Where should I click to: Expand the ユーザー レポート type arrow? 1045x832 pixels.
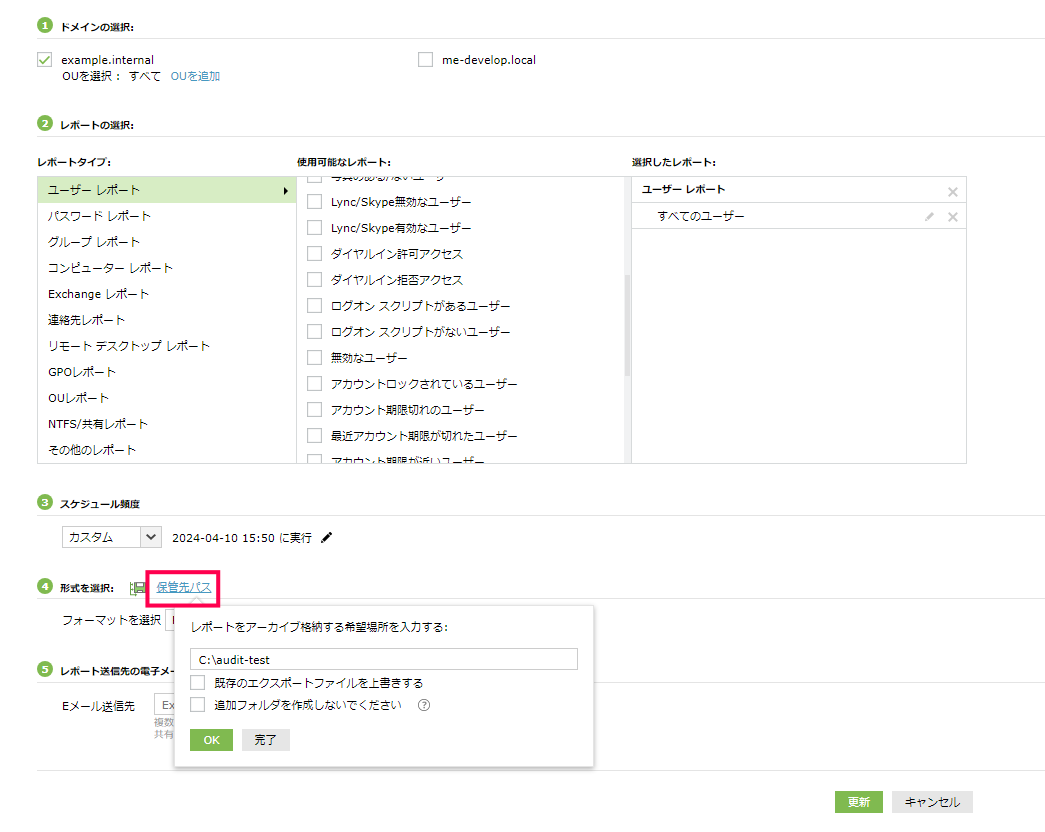pos(286,190)
